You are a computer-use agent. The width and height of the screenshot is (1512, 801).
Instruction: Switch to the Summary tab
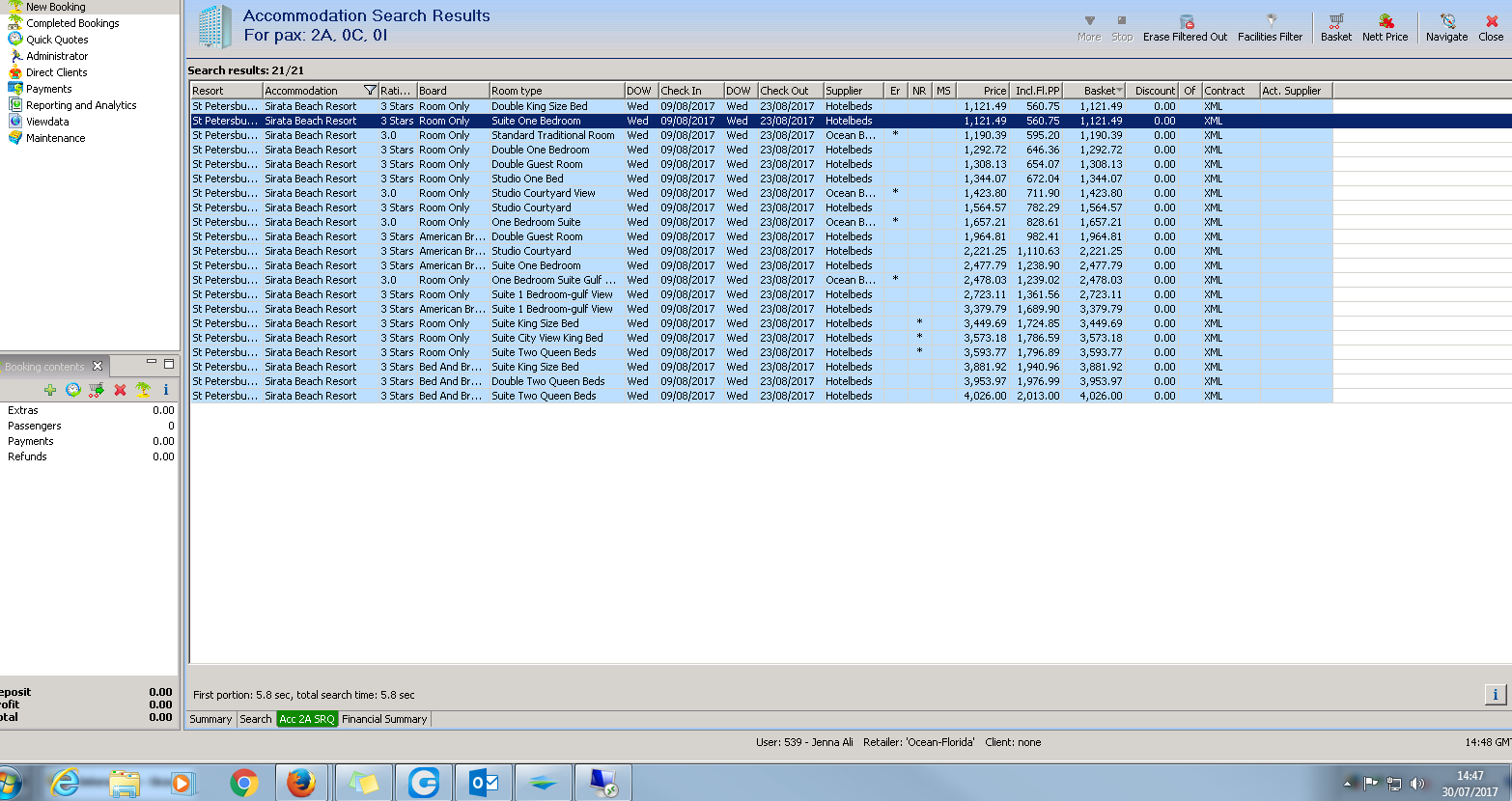(x=210, y=719)
